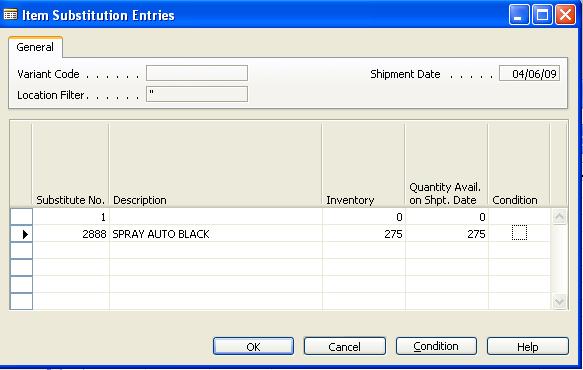
Task: Click Inventory value 0 in row 1
Action: (364, 217)
